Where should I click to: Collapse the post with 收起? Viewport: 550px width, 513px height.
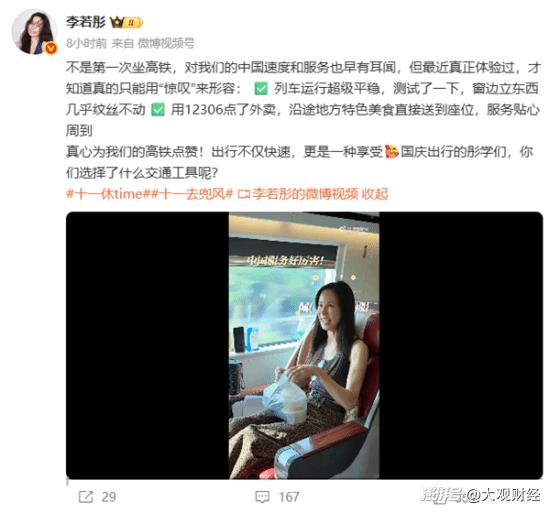pos(375,194)
